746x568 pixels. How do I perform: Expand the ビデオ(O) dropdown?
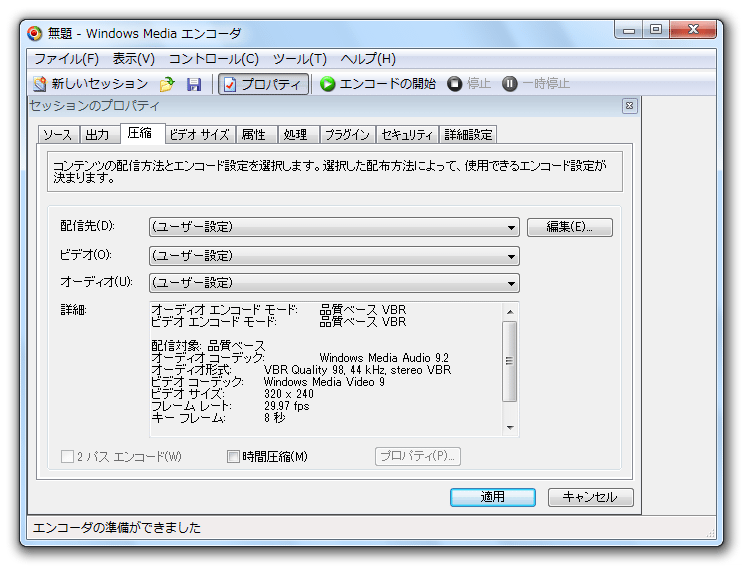coord(334,256)
